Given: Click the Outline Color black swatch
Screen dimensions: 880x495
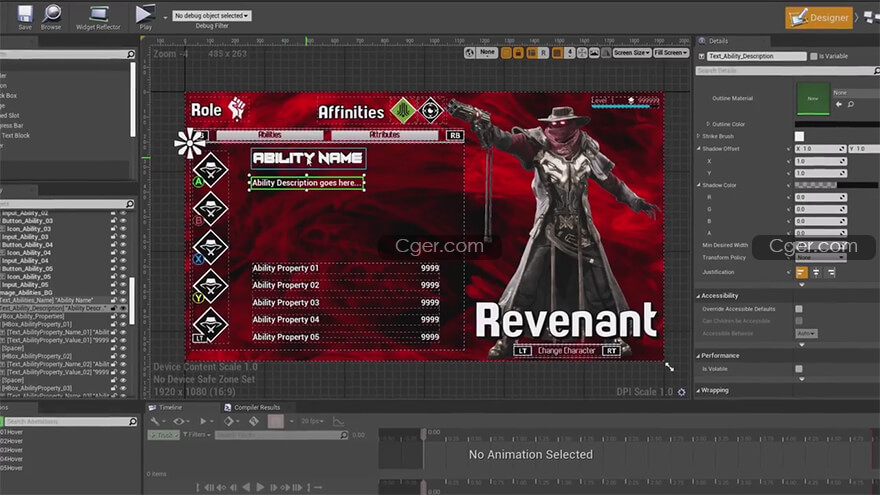Looking at the screenshot, I should pyautogui.click(x=836, y=124).
